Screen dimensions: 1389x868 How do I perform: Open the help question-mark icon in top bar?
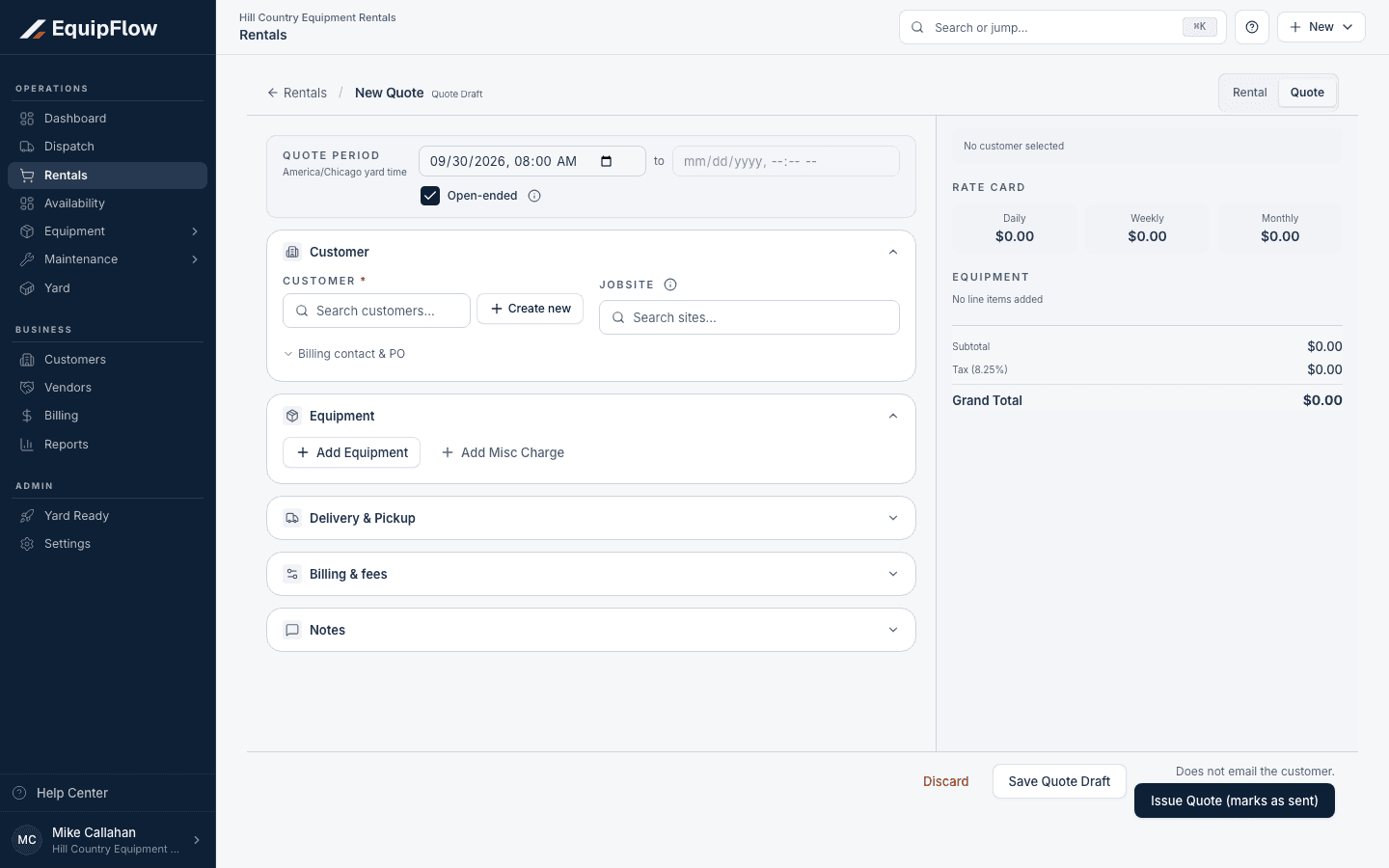tap(1252, 27)
